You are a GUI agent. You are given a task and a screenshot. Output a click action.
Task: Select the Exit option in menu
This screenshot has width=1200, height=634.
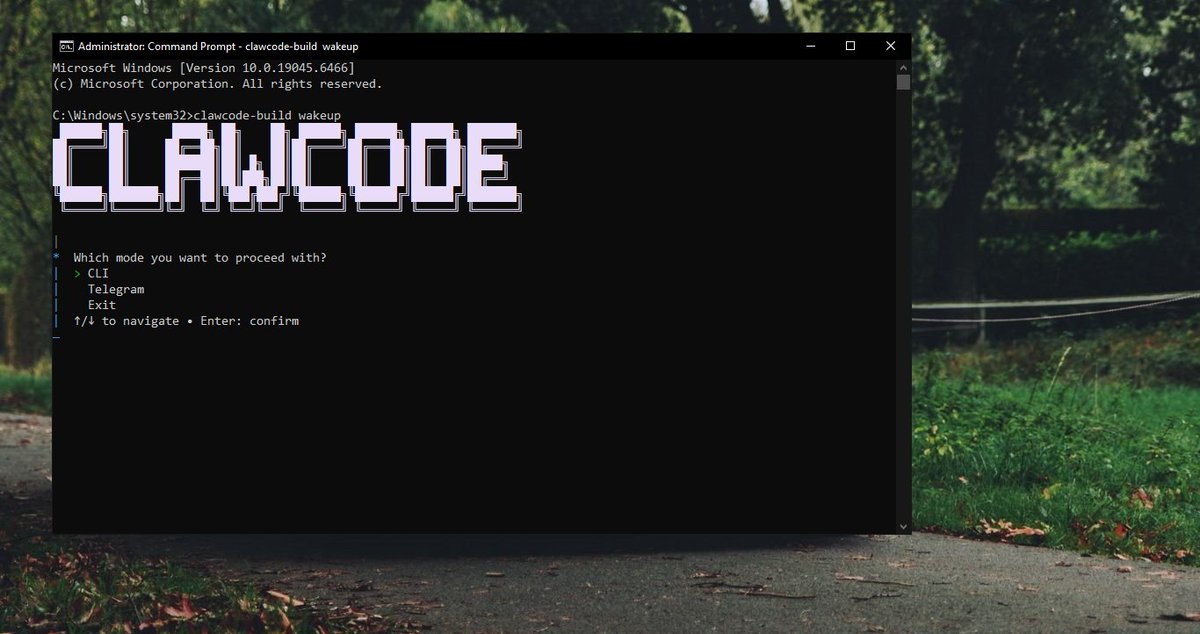pyautogui.click(x=102, y=305)
